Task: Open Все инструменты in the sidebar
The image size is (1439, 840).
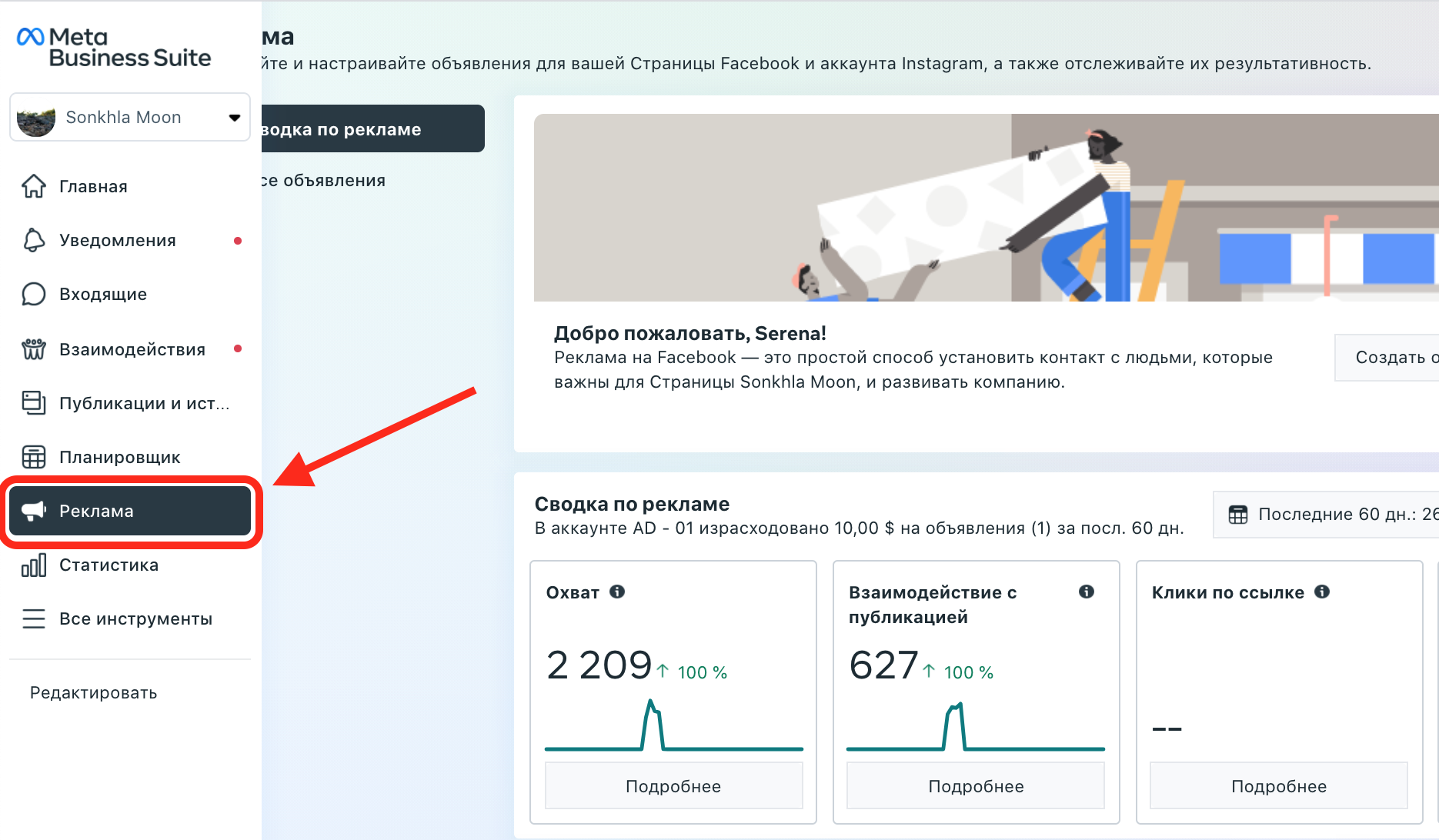Action: (x=130, y=618)
